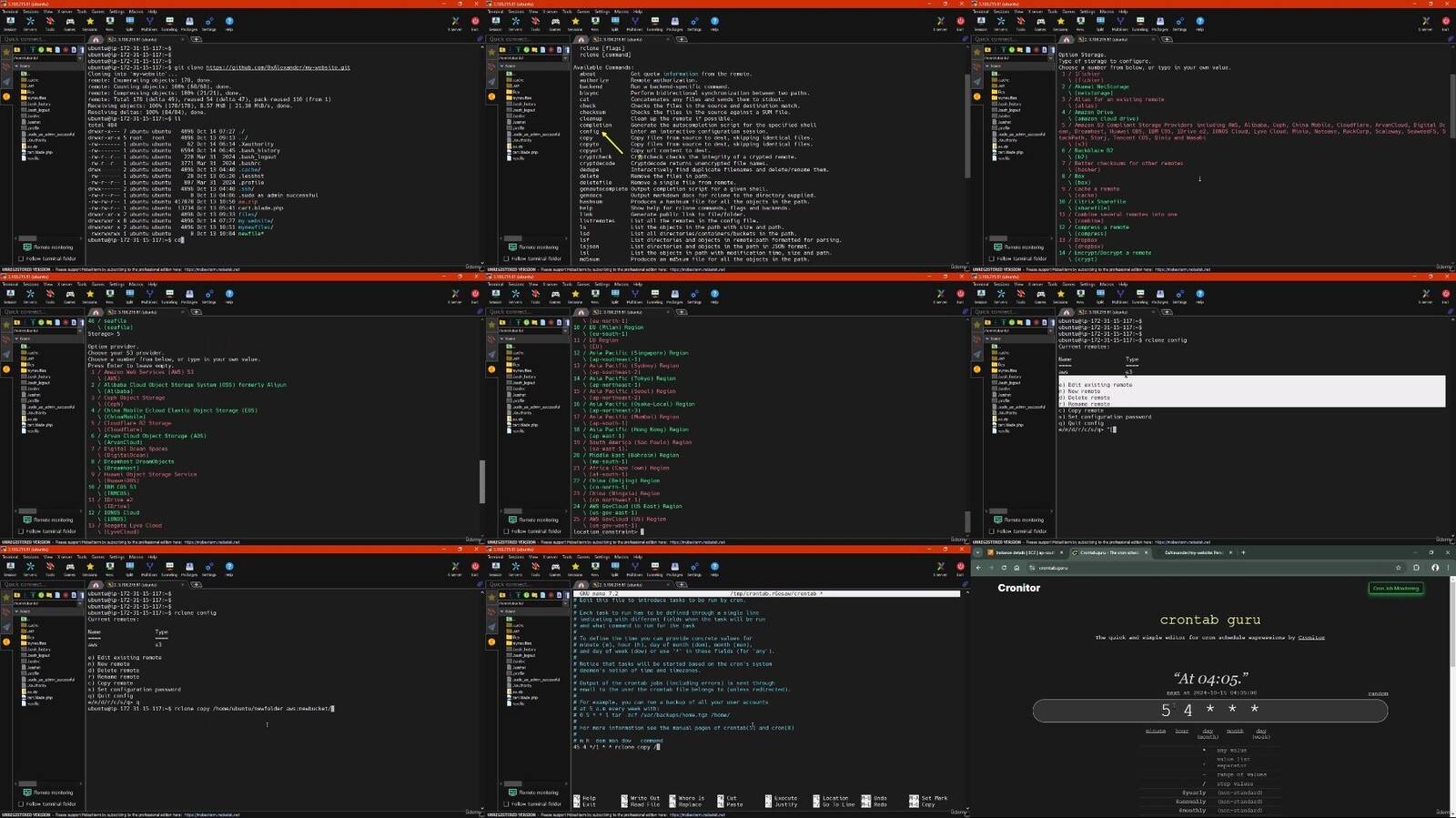Click Quick connect field in git clone window
Screen dimensions: 1456x818
coord(42,39)
